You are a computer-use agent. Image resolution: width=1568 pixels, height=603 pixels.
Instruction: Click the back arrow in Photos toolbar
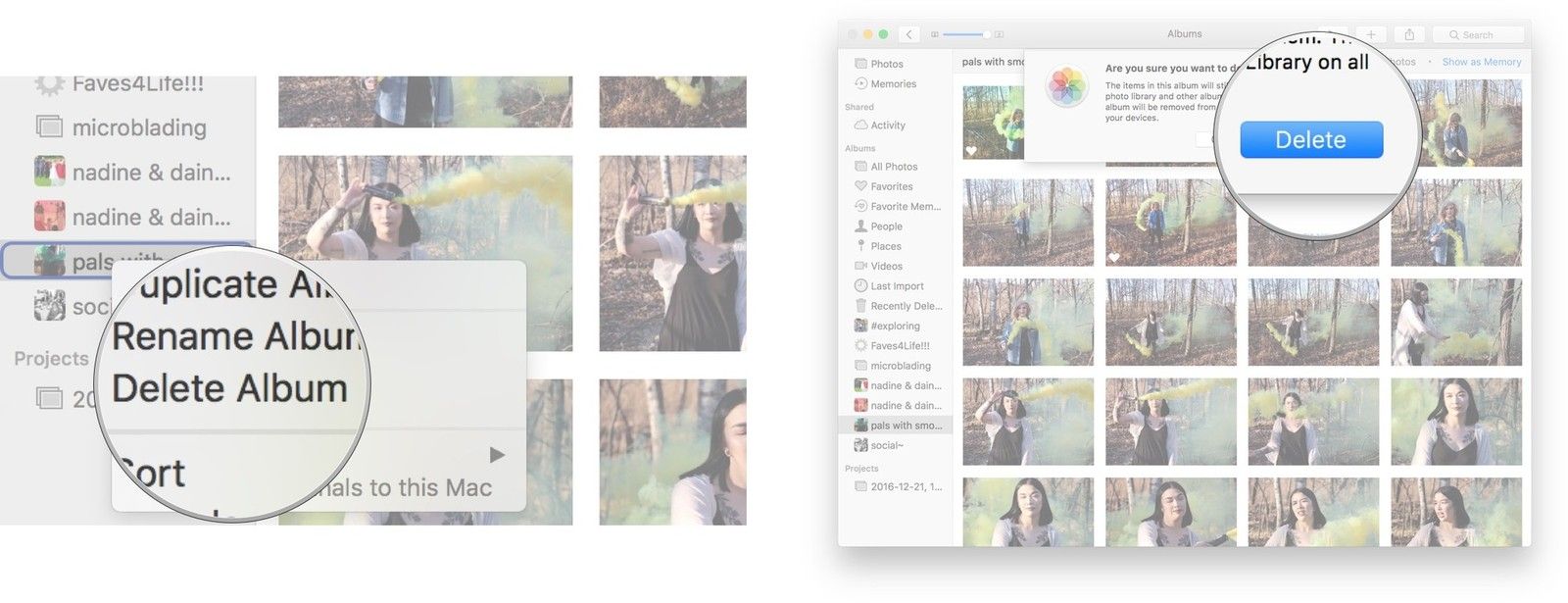[x=908, y=34]
